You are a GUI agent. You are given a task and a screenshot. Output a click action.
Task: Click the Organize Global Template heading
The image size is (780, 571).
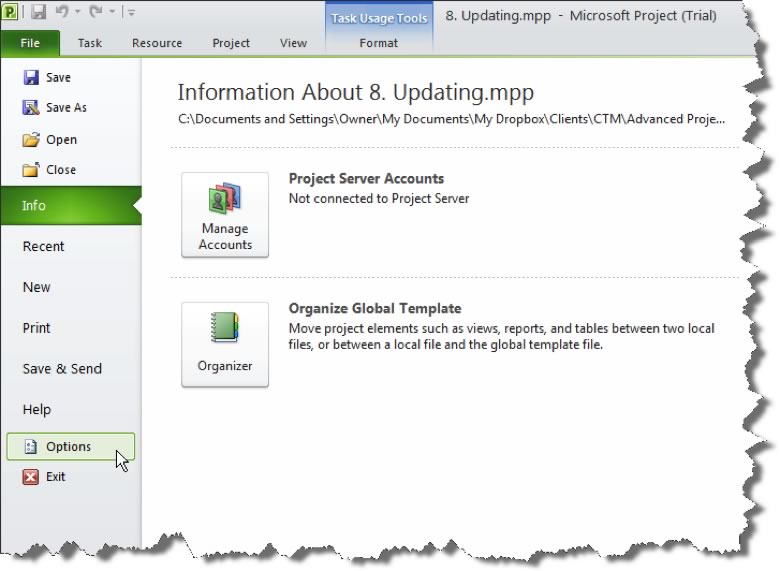click(x=375, y=308)
